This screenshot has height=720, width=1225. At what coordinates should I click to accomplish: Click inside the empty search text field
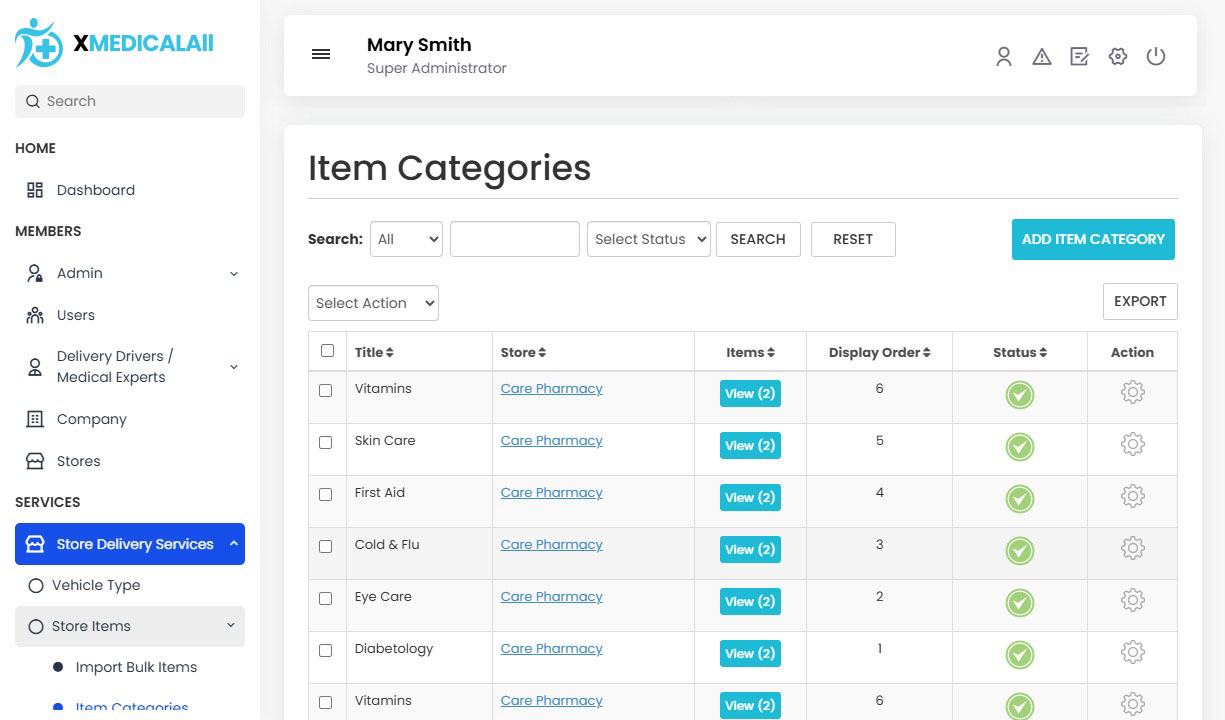[514, 239]
